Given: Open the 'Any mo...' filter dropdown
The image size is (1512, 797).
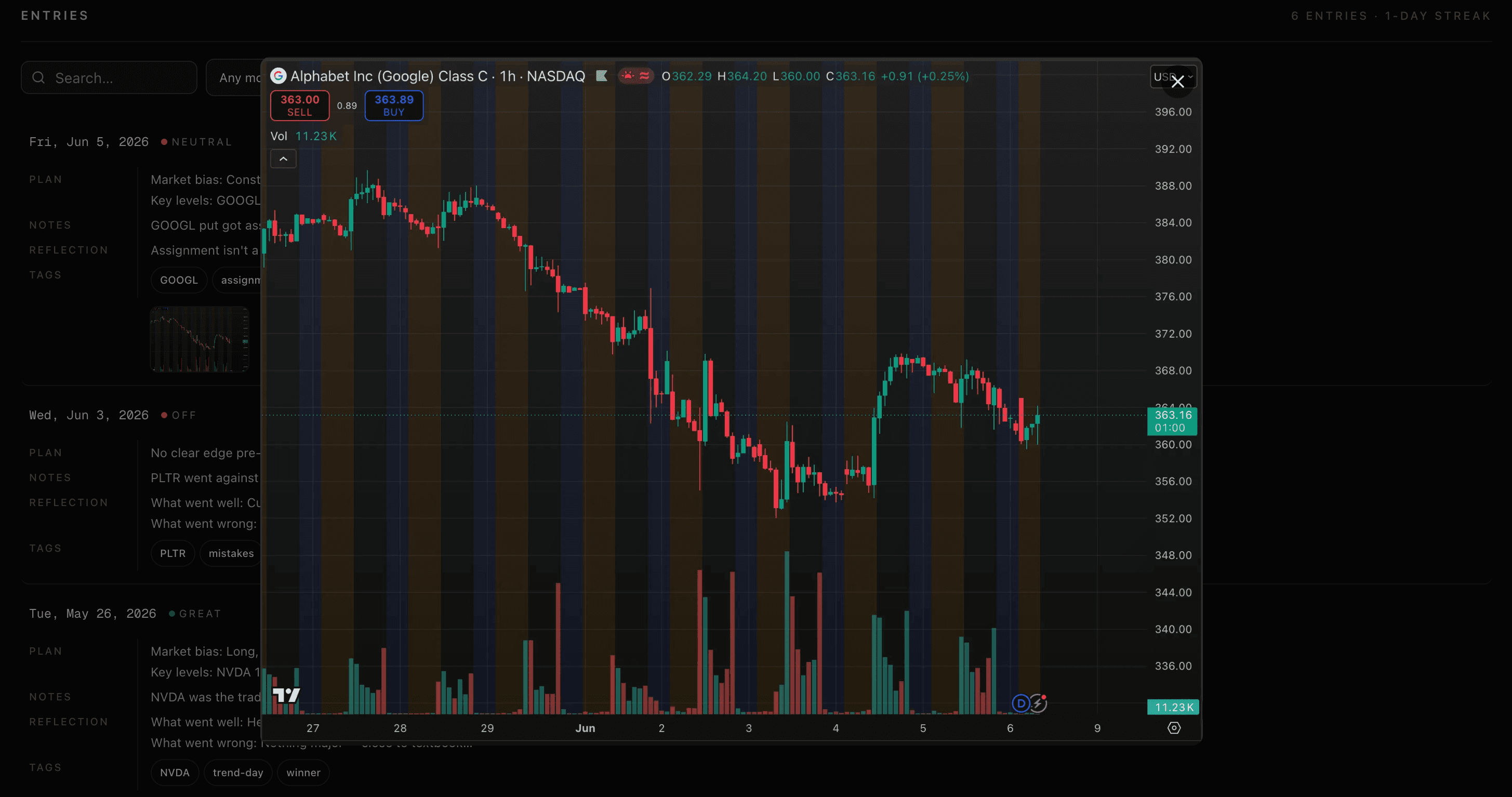Looking at the screenshot, I should [234, 77].
